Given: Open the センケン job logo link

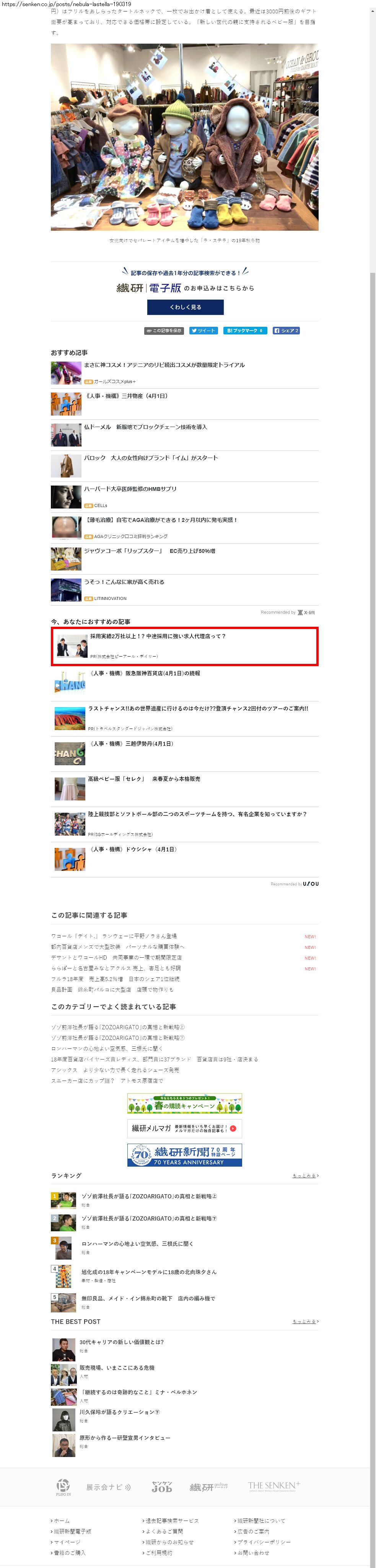Looking at the screenshot, I should click(x=162, y=1487).
